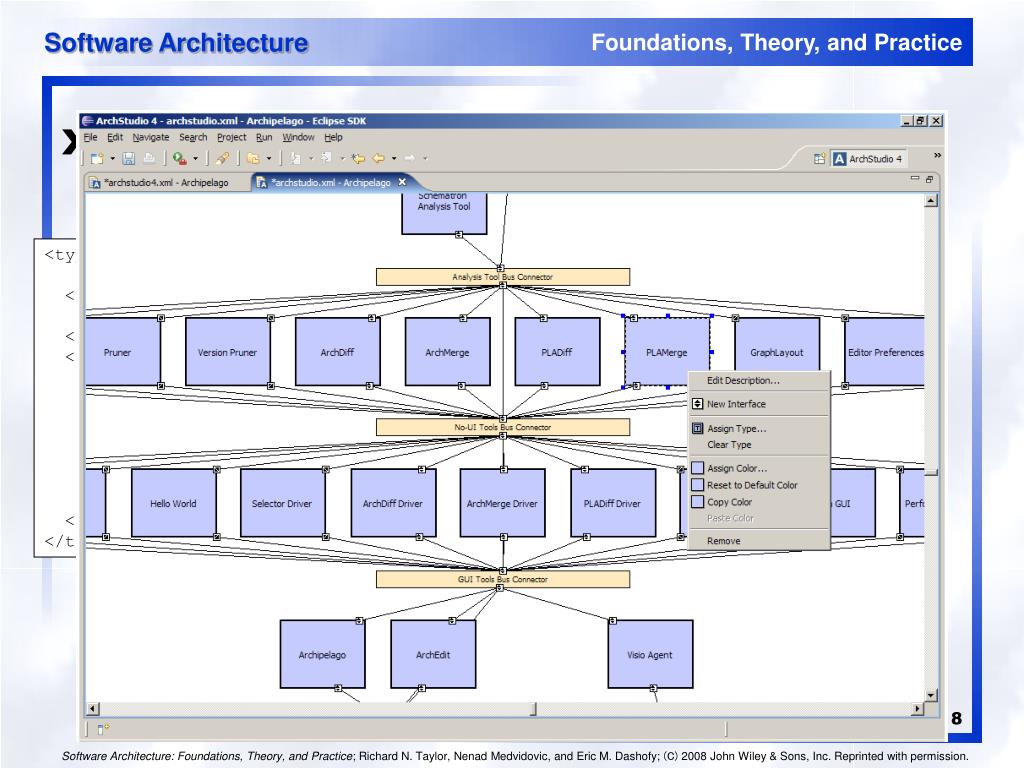Choose Assign Type from context menu
Screen dimensions: 1024x768
tap(760, 428)
